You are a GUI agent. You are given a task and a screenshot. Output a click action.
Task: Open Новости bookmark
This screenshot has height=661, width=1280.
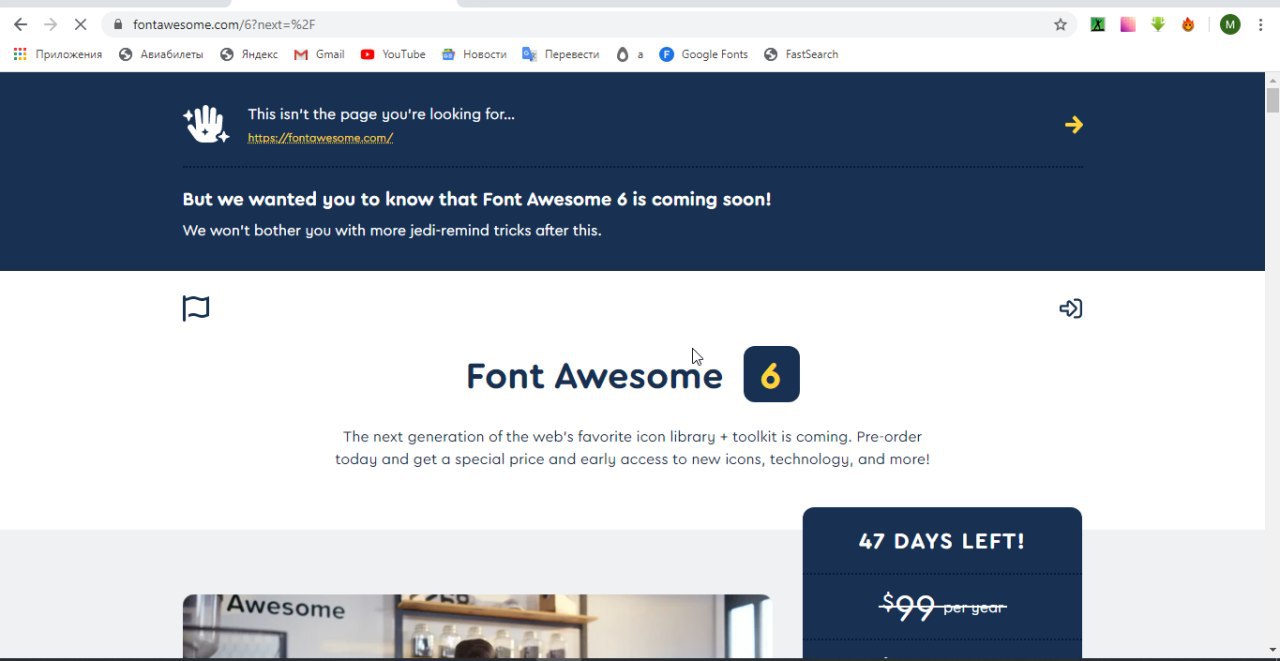pyautogui.click(x=474, y=54)
